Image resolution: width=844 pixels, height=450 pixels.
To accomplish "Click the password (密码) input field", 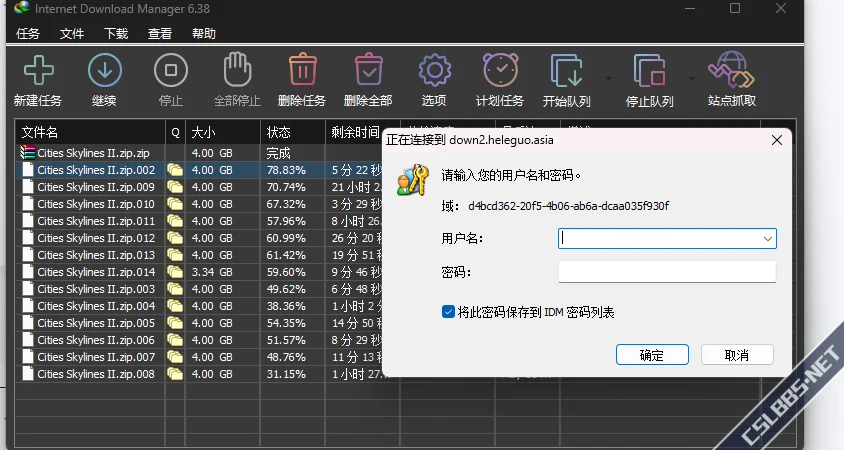I will point(667,271).
